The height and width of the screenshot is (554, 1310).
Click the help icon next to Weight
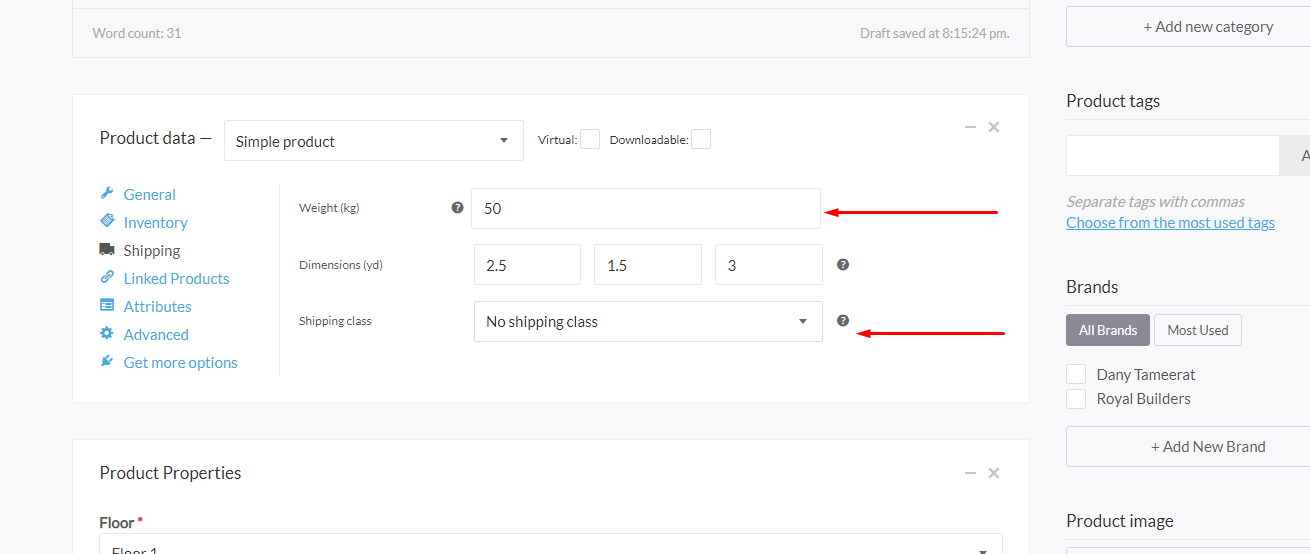(x=457, y=208)
